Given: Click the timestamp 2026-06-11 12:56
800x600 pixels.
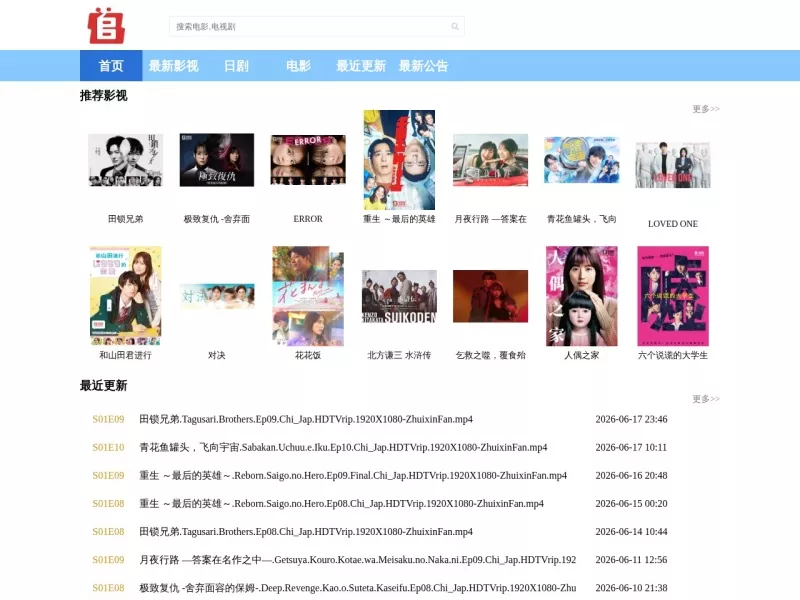Looking at the screenshot, I should [631, 560].
